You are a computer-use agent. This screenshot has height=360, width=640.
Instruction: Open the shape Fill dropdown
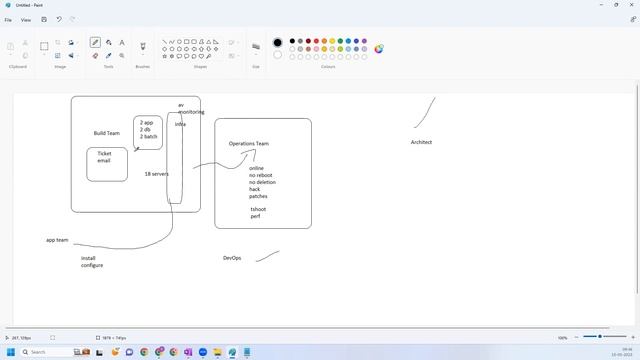pyautogui.click(x=233, y=56)
